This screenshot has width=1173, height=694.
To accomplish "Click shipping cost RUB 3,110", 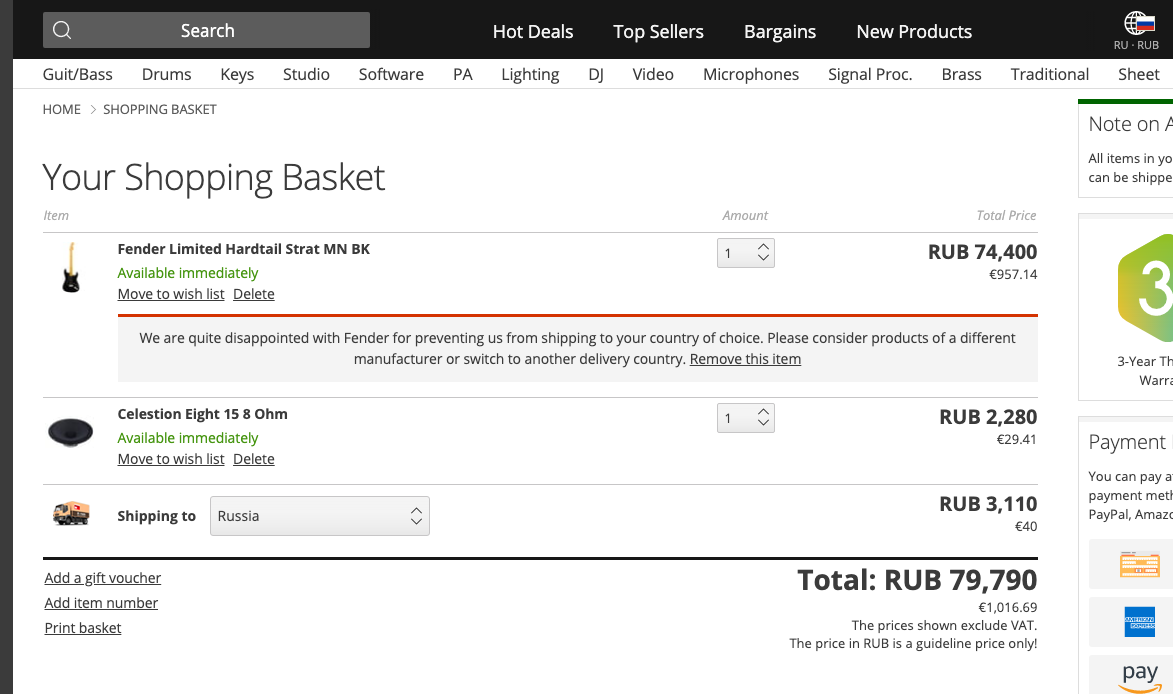I will pos(988,504).
